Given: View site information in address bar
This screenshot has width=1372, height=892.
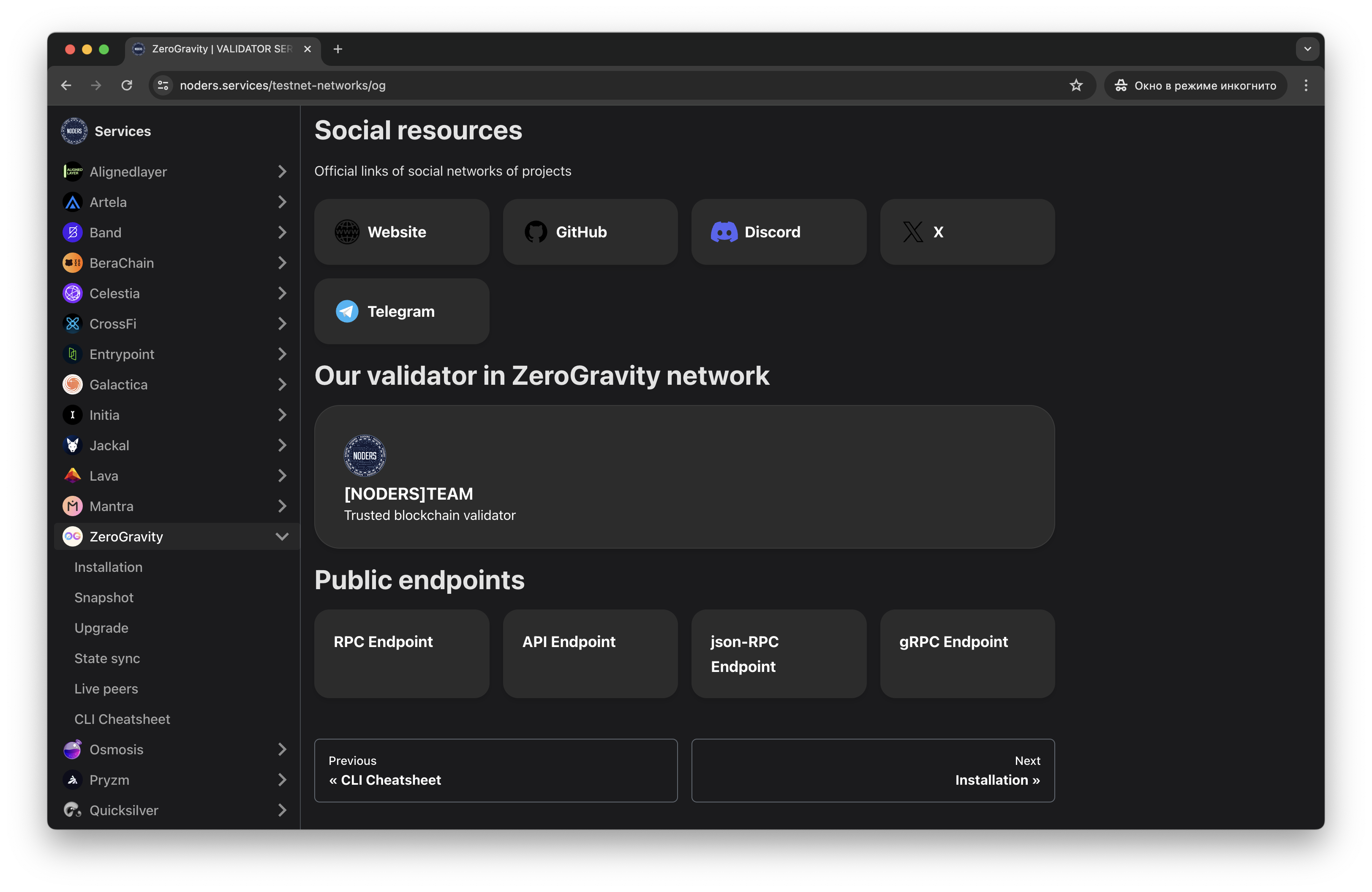Looking at the screenshot, I should coord(163,86).
